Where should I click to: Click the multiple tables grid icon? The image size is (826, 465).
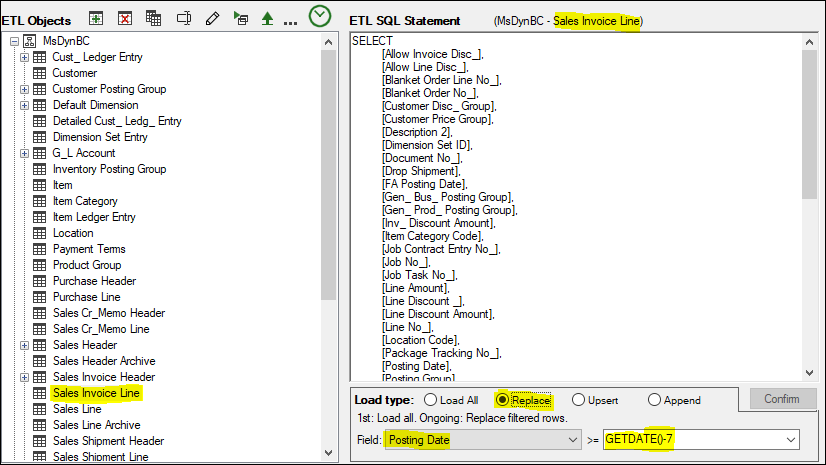[x=153, y=19]
